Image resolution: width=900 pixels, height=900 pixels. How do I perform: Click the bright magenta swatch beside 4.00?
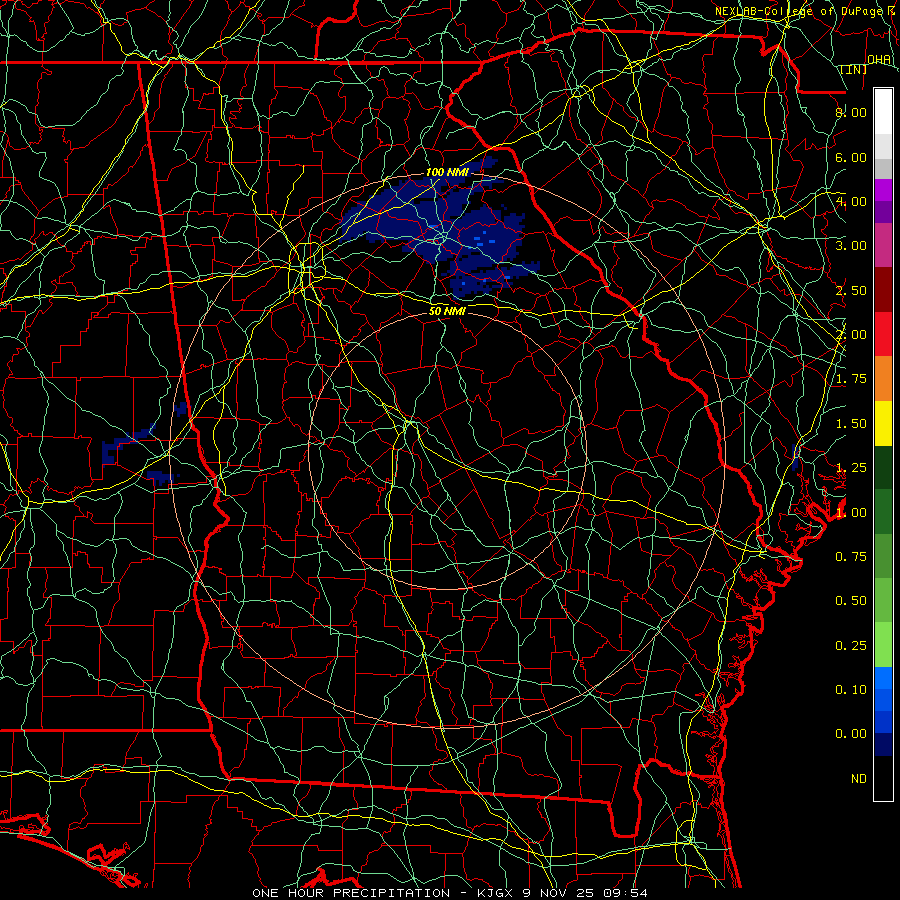tap(883, 190)
